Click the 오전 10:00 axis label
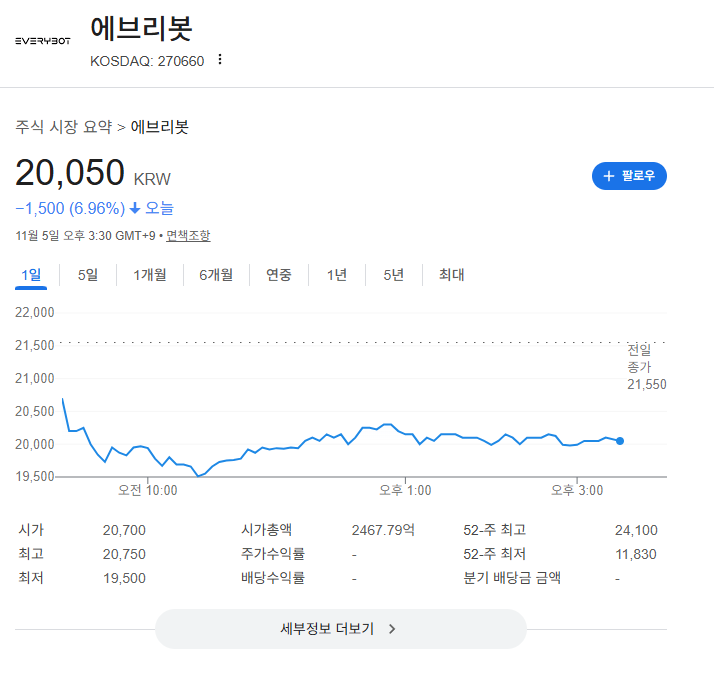714x679 pixels. [148, 490]
